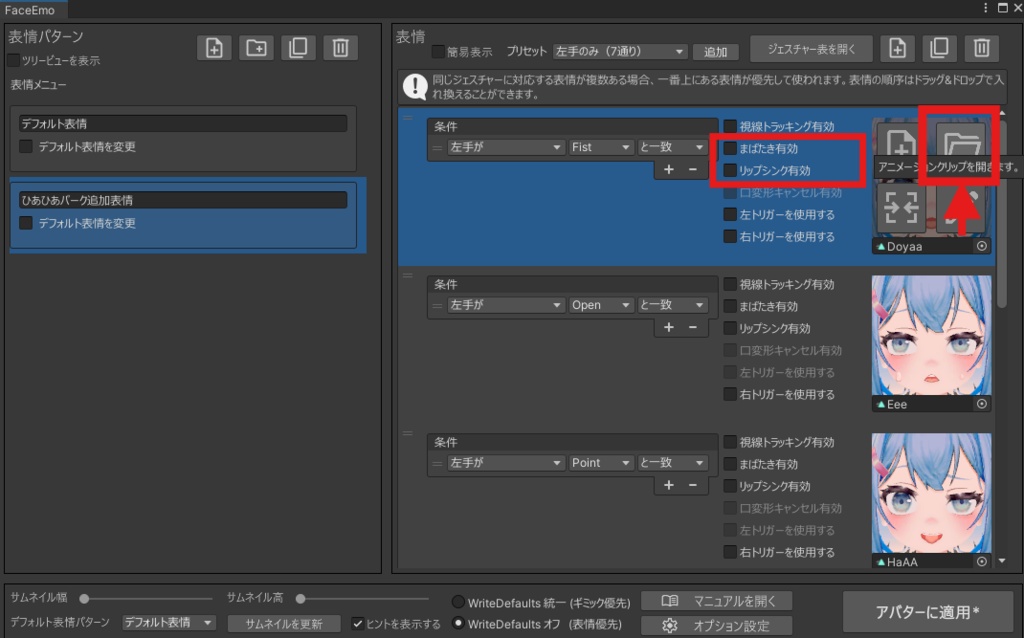Image resolution: width=1024 pixels, height=638 pixels.
Task: Apply settings with the アバターに適用 button
Action: pos(929,611)
